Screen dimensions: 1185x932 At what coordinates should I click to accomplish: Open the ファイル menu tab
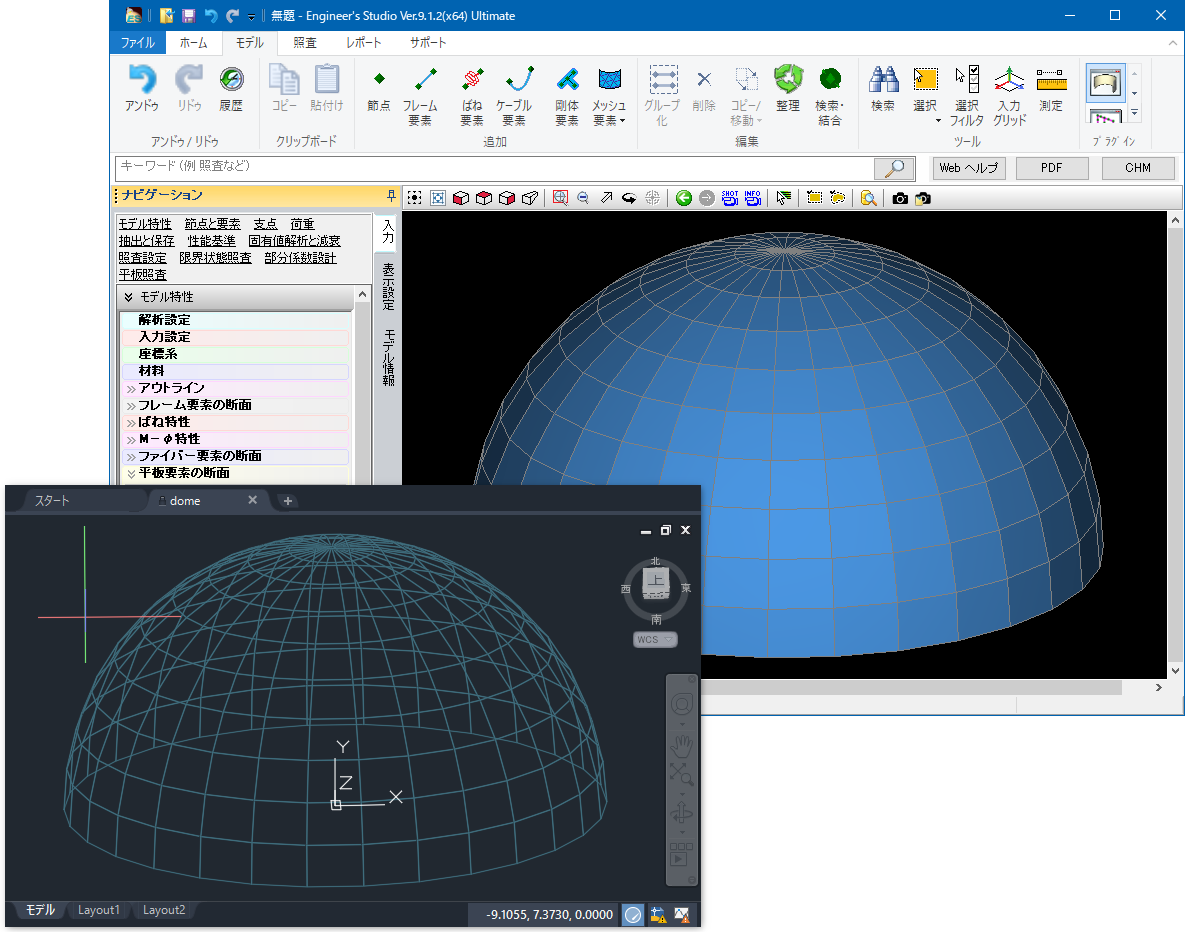click(x=137, y=43)
